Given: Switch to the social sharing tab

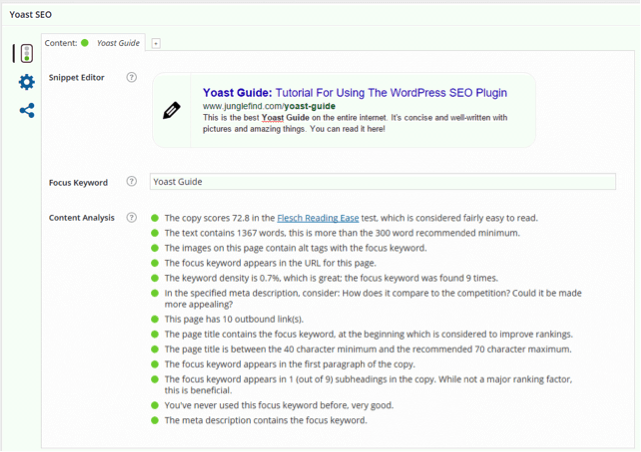Looking at the screenshot, I should (x=26, y=110).
